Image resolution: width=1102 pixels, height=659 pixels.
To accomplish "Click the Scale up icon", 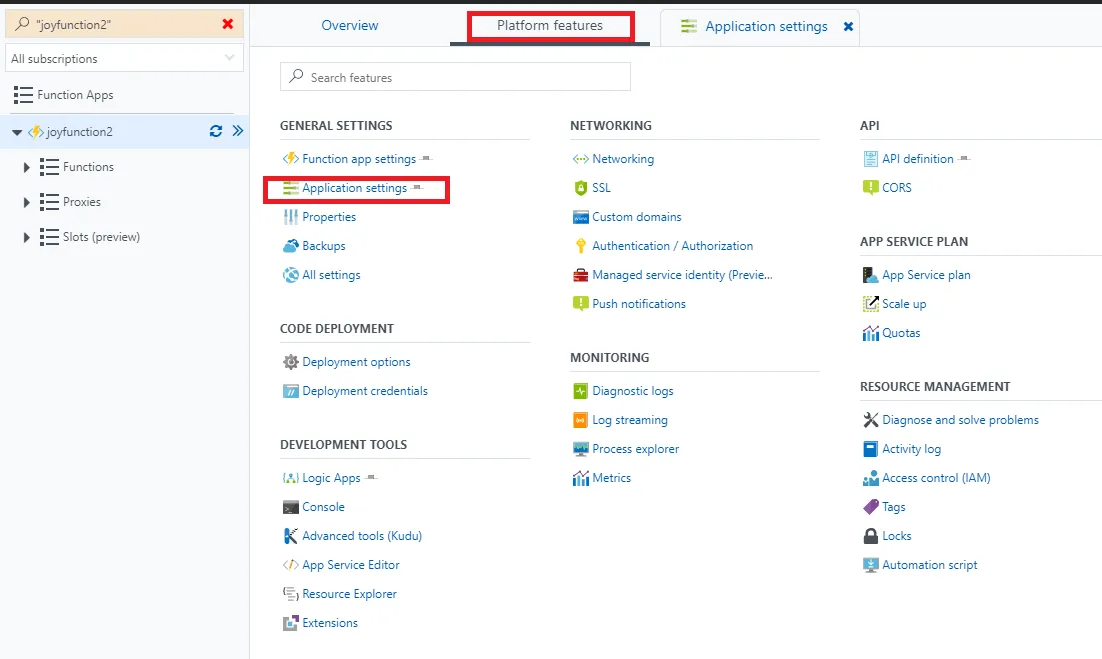I will click(870, 304).
